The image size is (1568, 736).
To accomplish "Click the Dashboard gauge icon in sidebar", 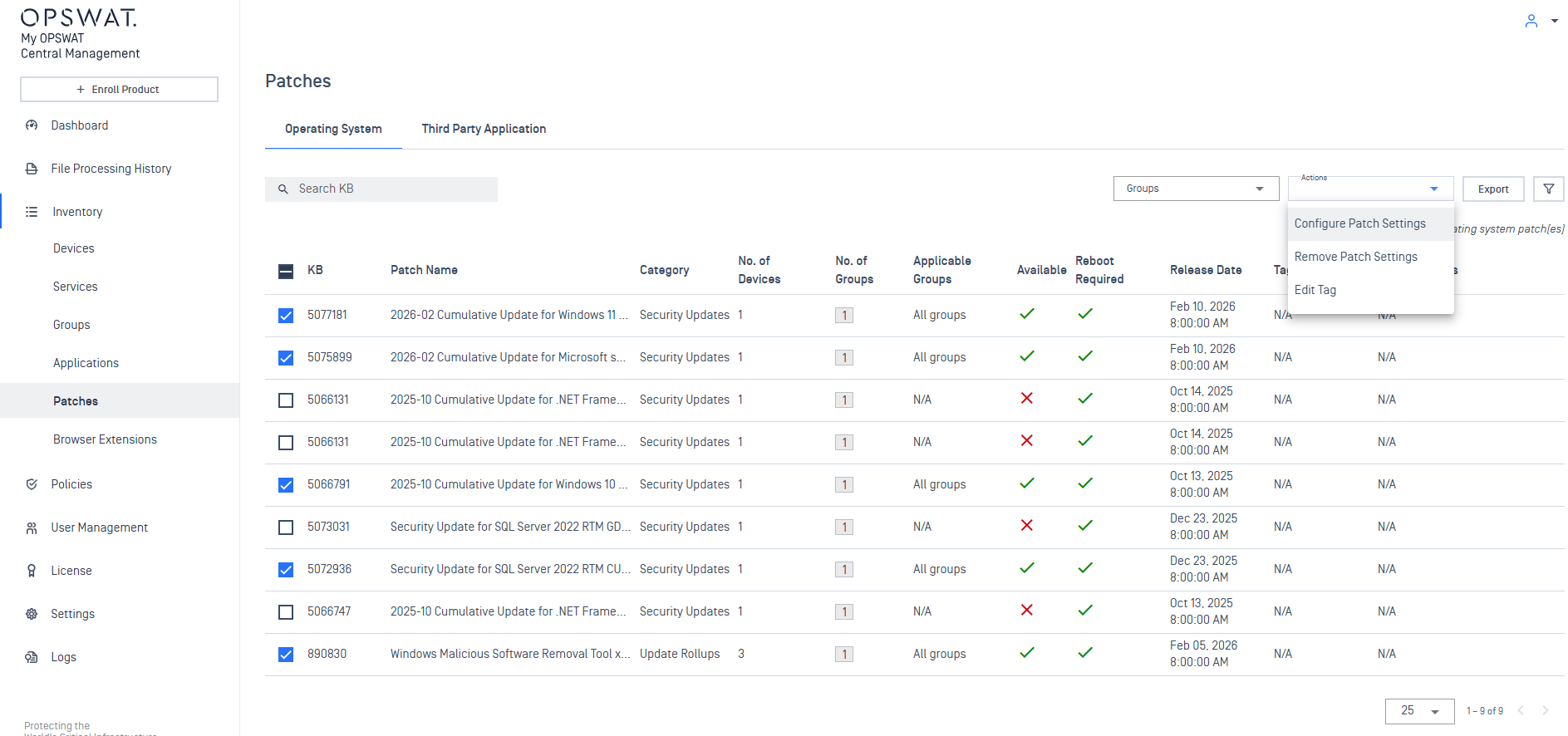I will click(32, 125).
